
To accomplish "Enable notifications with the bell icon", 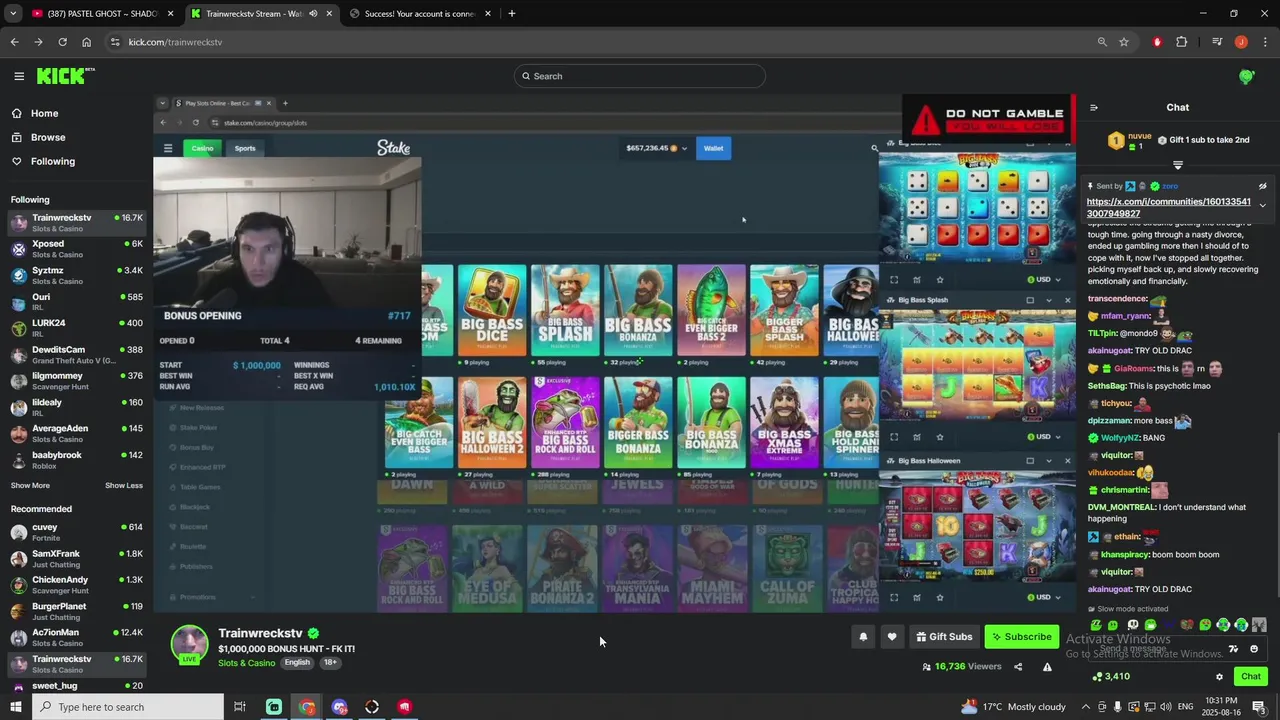I will coord(863,637).
